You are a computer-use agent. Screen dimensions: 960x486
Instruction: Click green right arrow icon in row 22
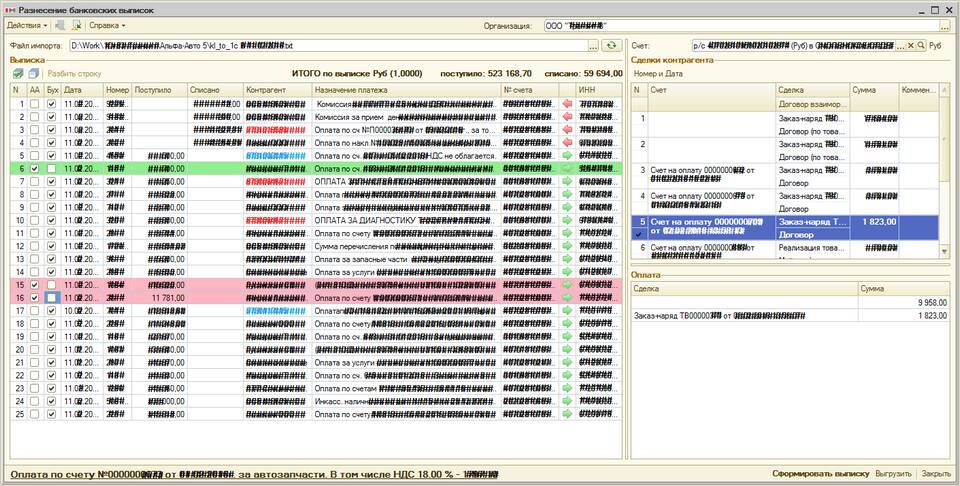tap(567, 375)
